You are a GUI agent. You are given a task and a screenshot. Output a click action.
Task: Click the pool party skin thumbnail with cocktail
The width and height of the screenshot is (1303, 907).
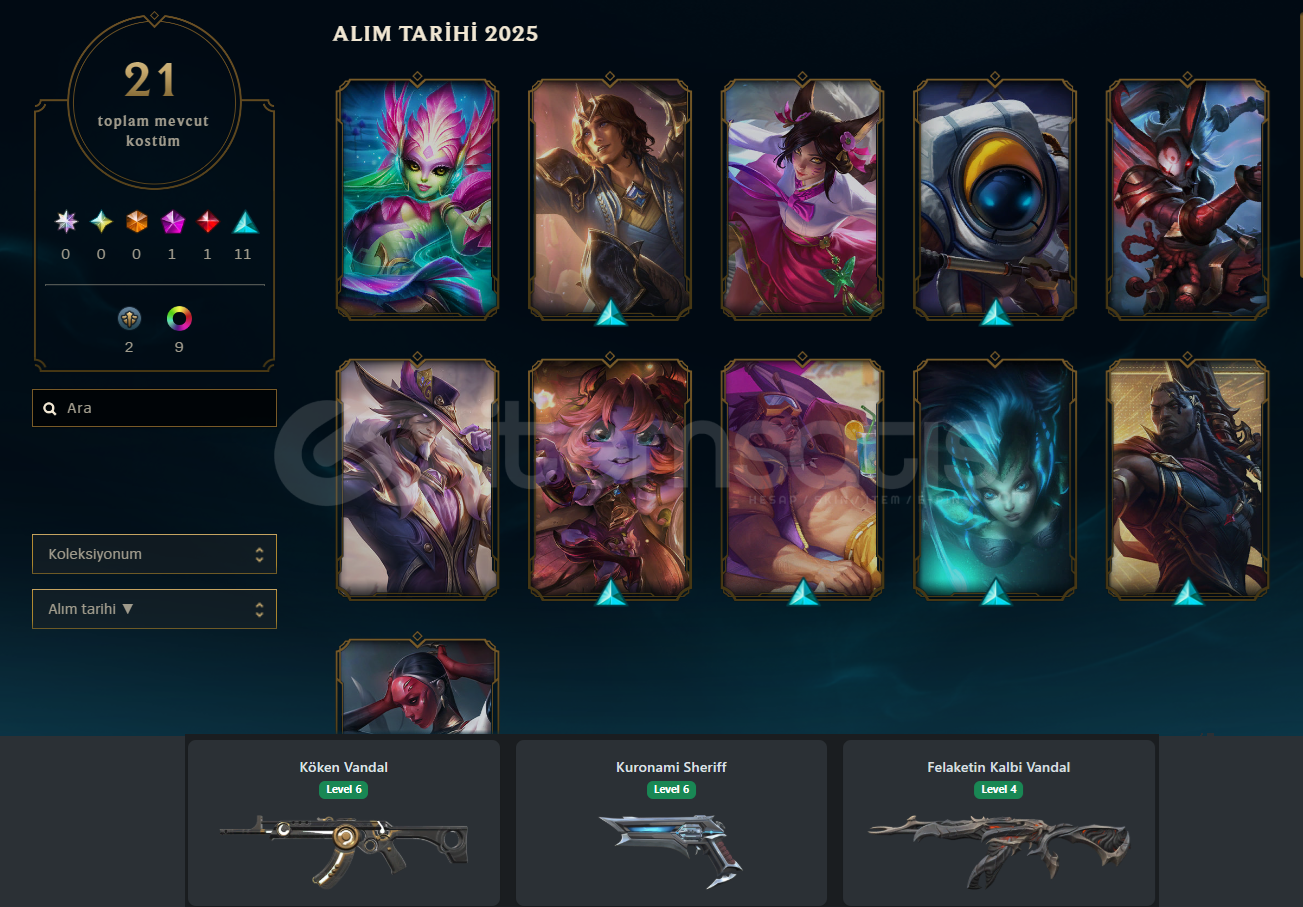point(803,480)
